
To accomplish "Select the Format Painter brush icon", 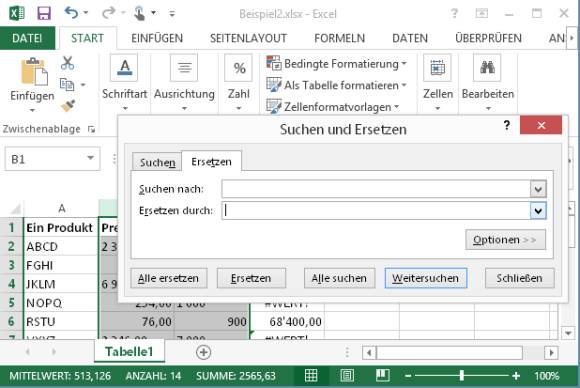I will (68, 106).
